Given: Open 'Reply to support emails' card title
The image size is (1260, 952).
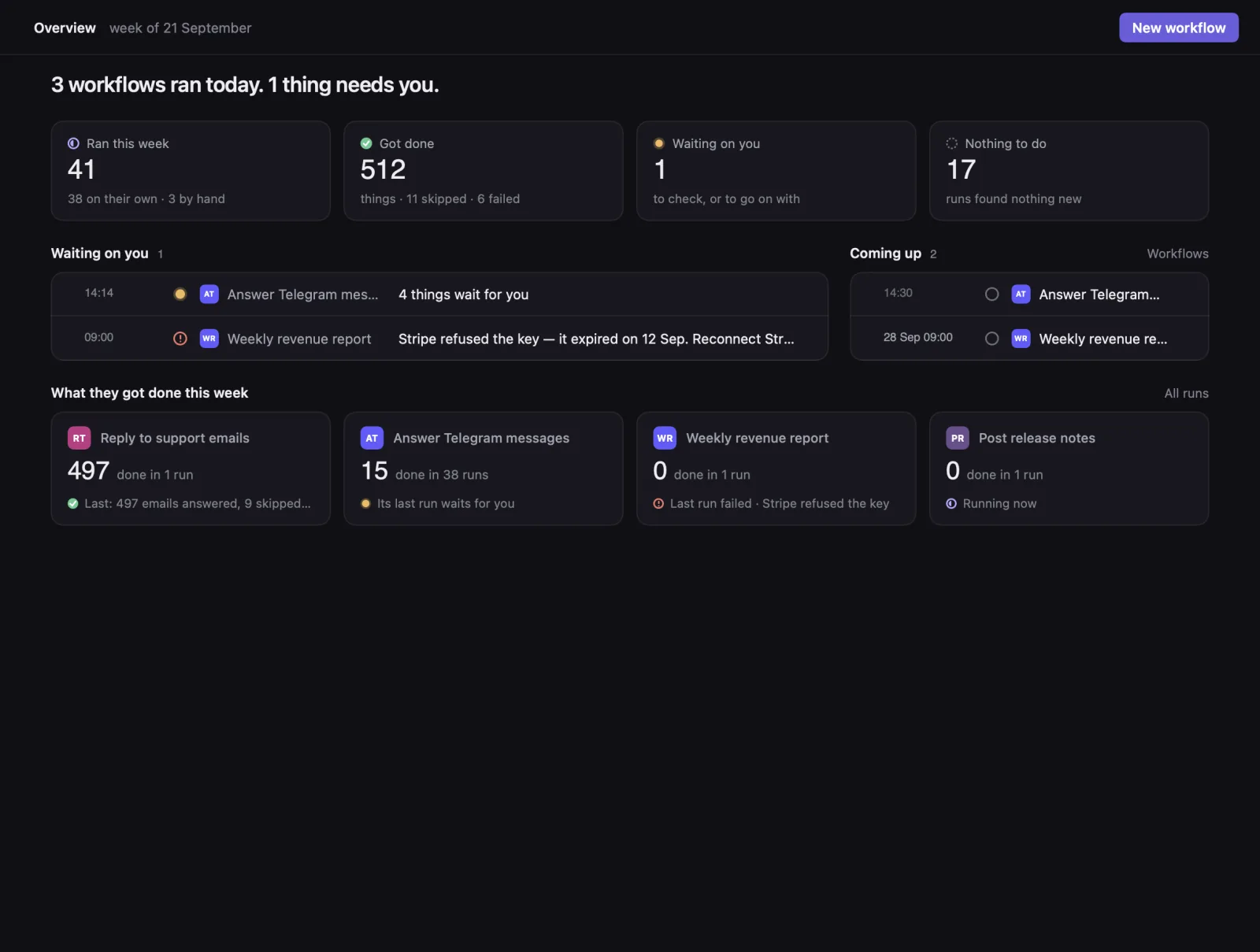Looking at the screenshot, I should tap(175, 438).
